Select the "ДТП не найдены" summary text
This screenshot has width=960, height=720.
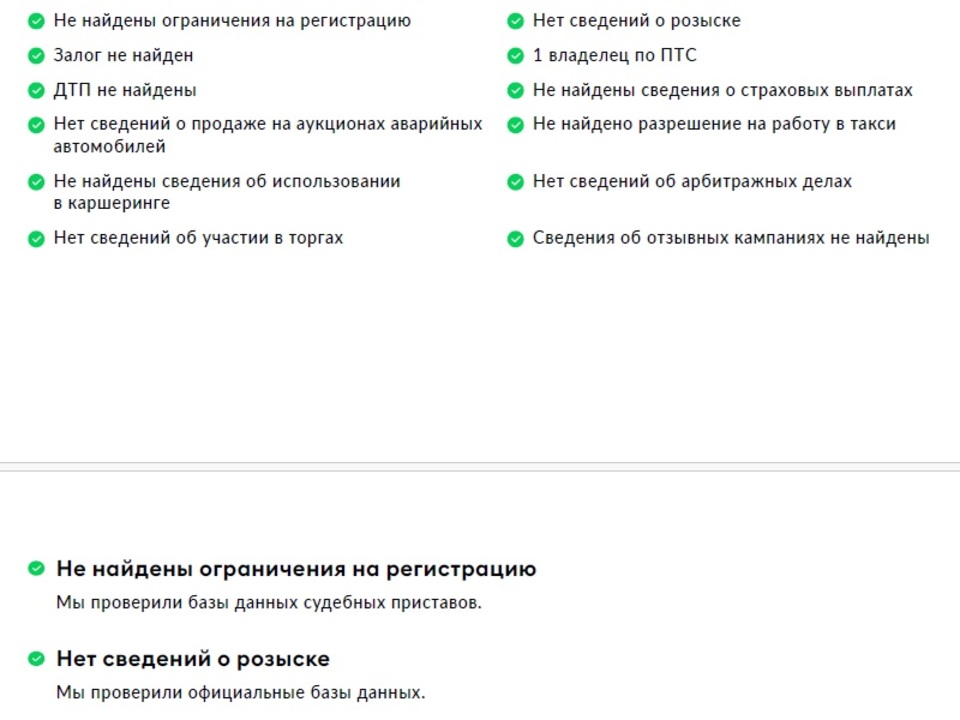coord(125,91)
